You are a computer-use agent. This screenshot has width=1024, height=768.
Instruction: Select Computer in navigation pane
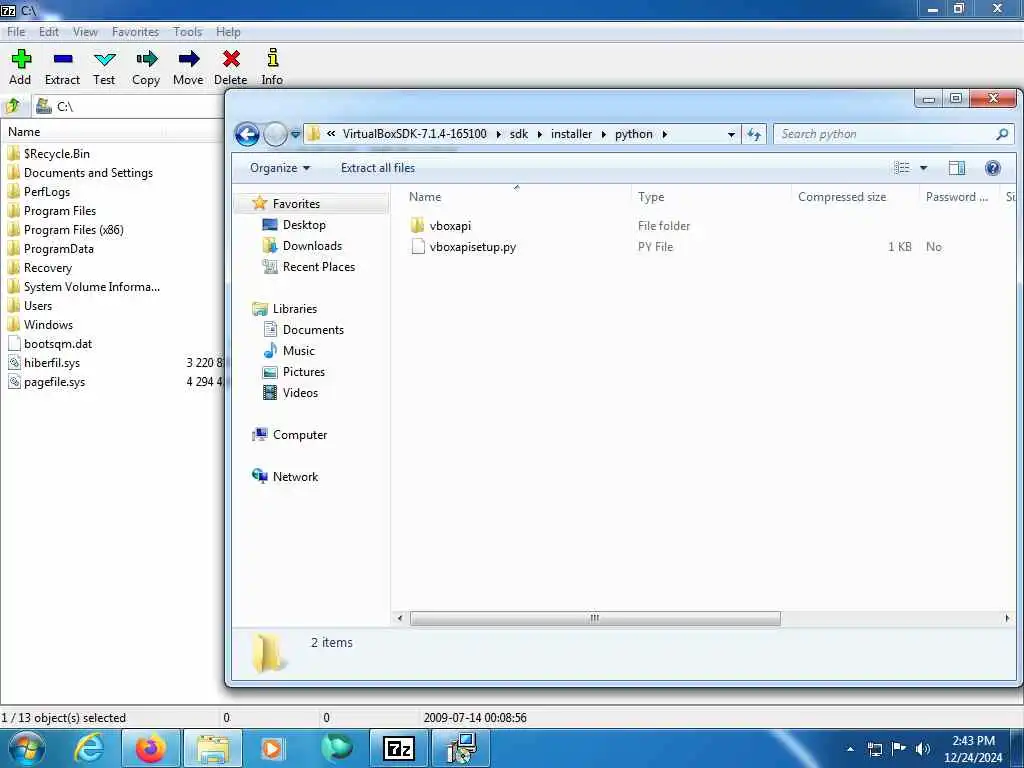click(x=299, y=435)
